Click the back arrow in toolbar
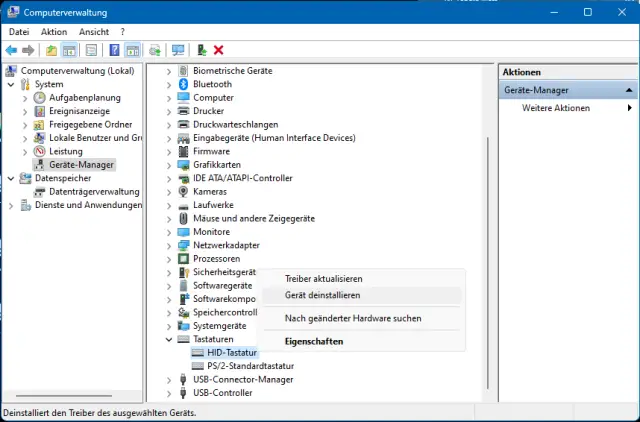Viewport: 640px width, 422px height. pos(11,50)
